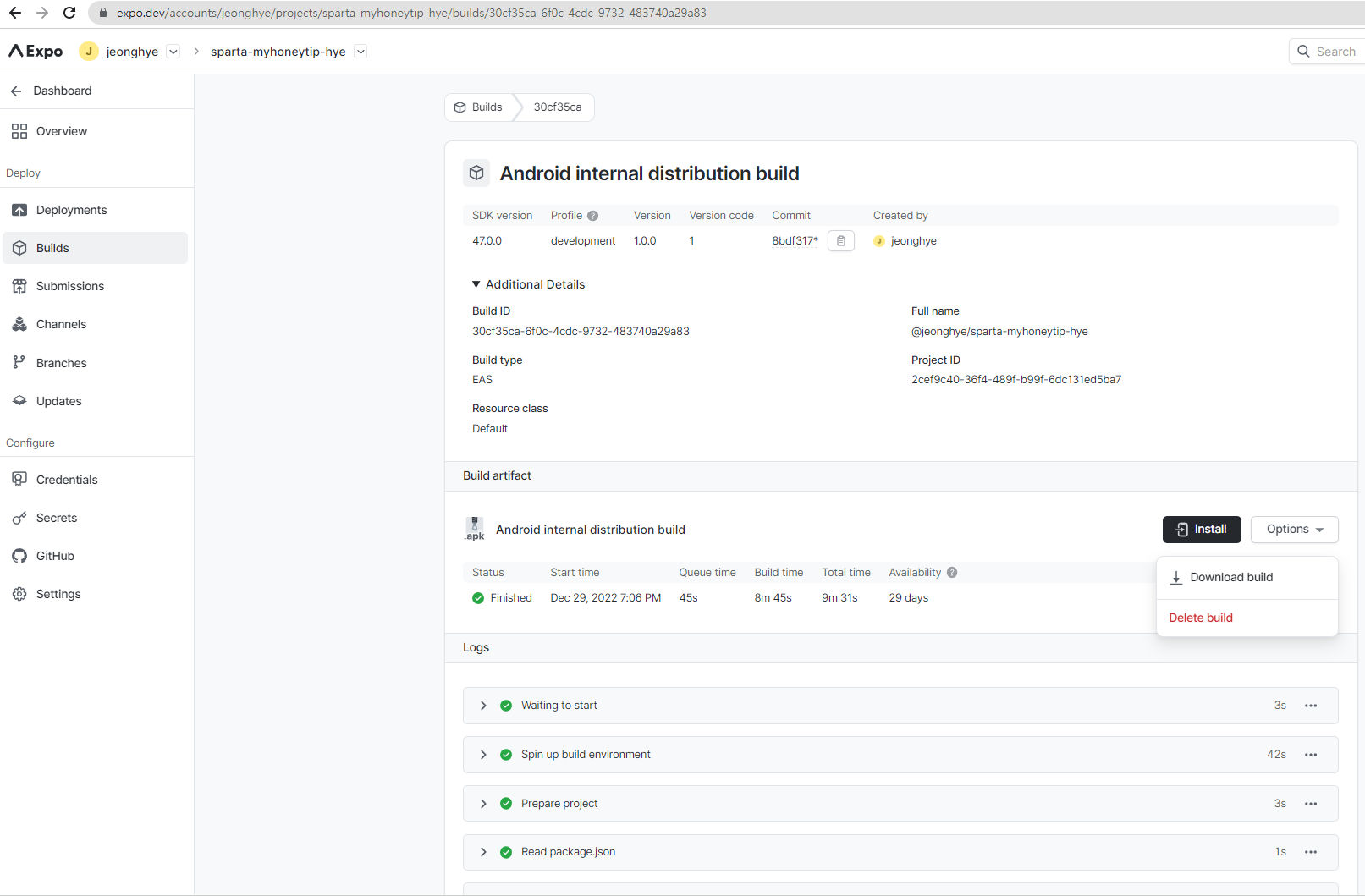Open Submissions in the sidebar
Viewport: 1365px width, 896px height.
coord(96,286)
